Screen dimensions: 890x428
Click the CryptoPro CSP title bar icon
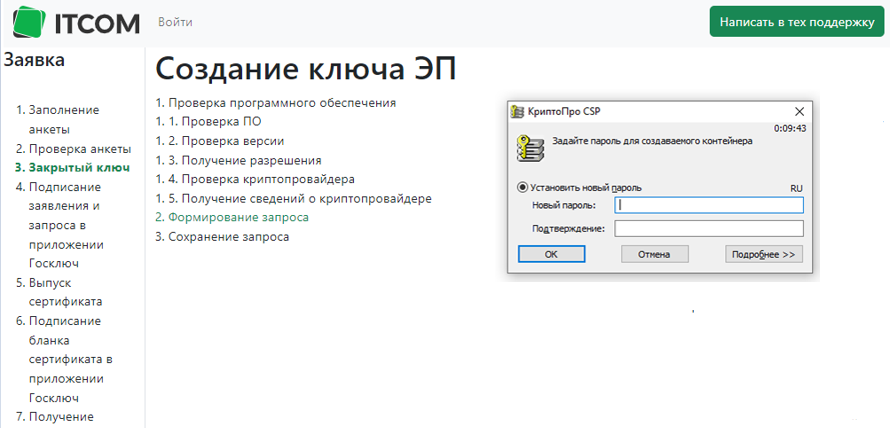517,111
